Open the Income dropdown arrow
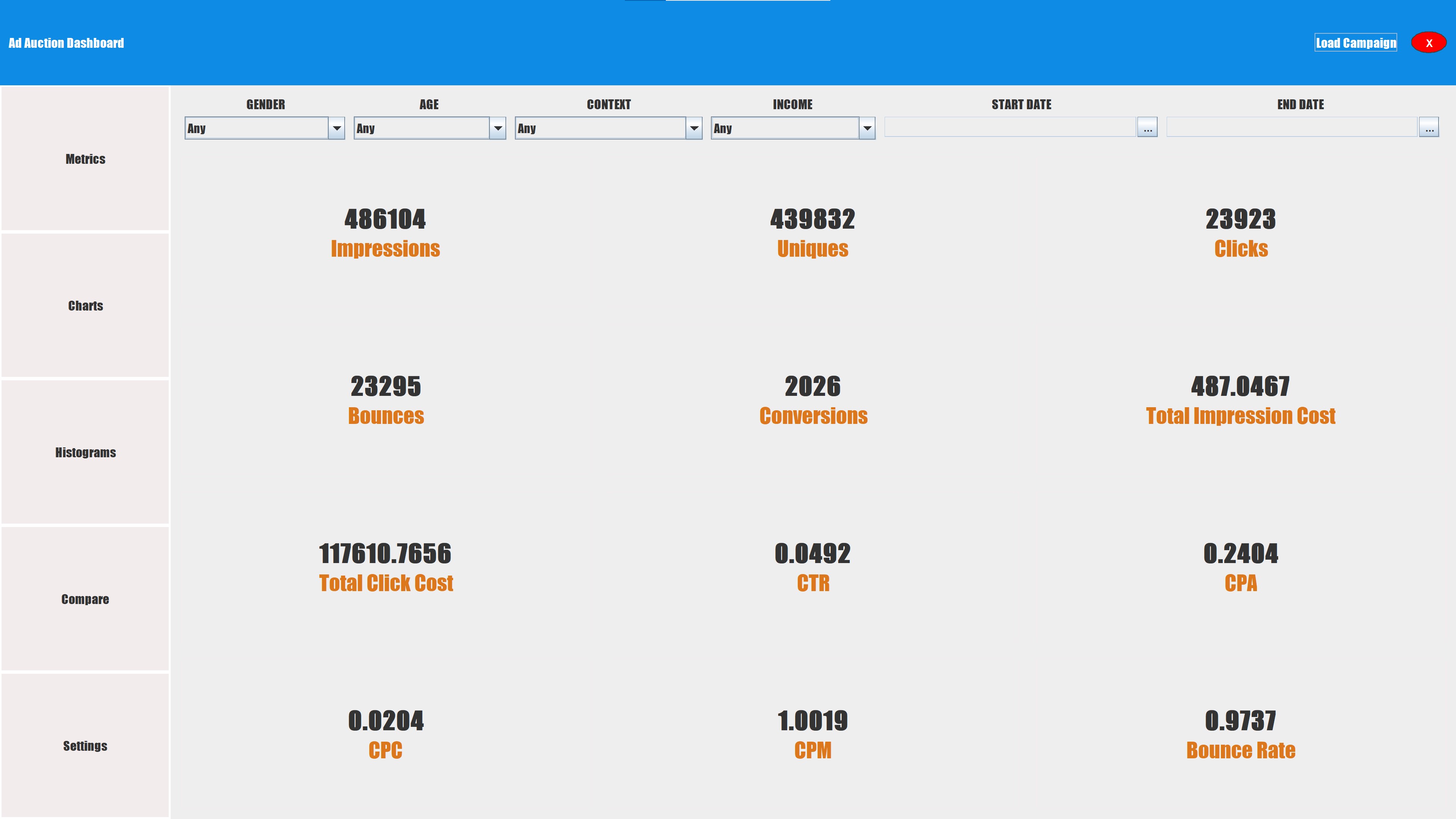 point(866,128)
